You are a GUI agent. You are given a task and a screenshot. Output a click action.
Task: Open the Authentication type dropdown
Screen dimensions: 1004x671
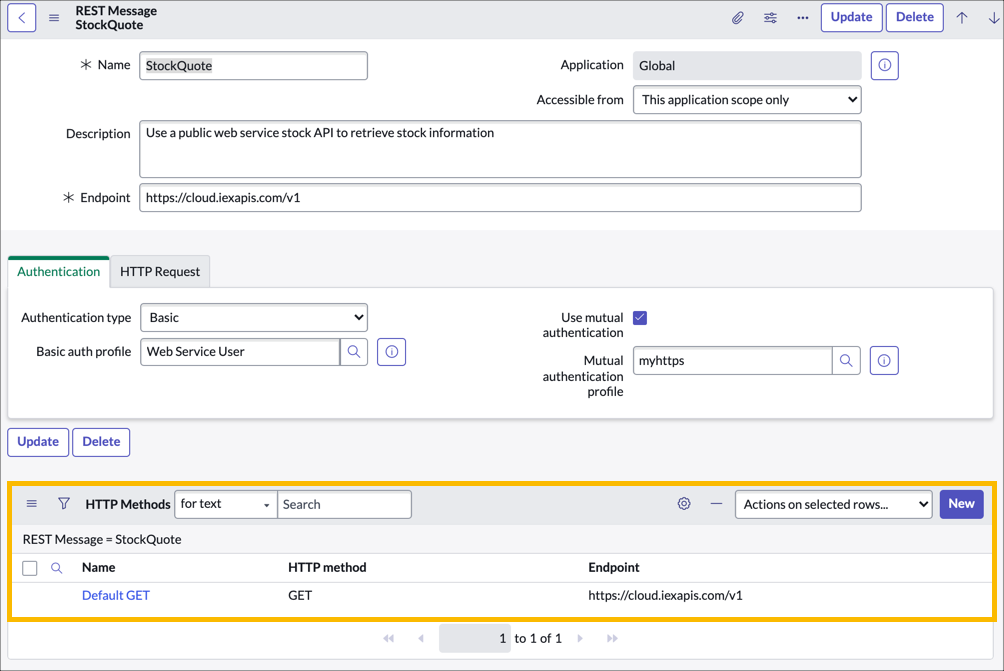coord(253,317)
